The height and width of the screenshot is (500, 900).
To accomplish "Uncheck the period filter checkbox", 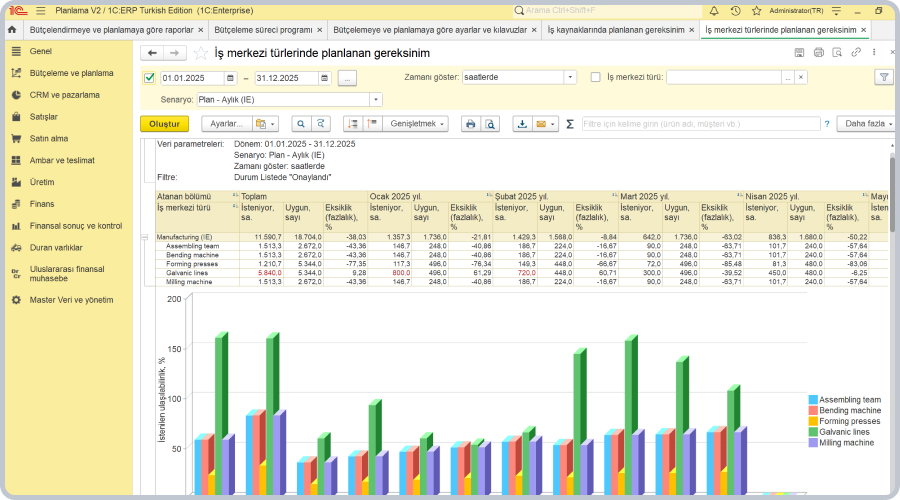I will pos(149,77).
